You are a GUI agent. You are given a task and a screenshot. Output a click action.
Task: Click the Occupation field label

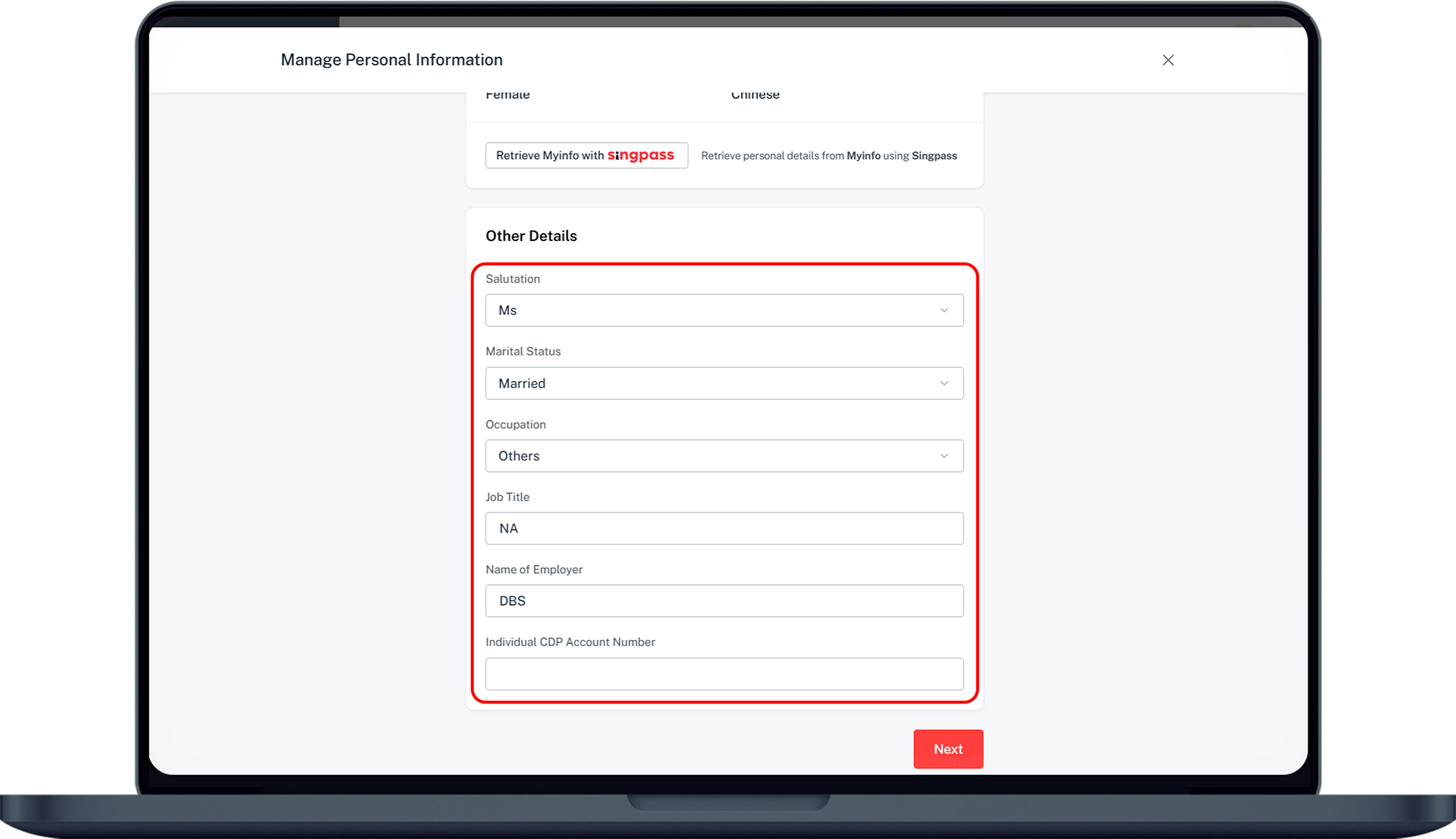click(515, 425)
